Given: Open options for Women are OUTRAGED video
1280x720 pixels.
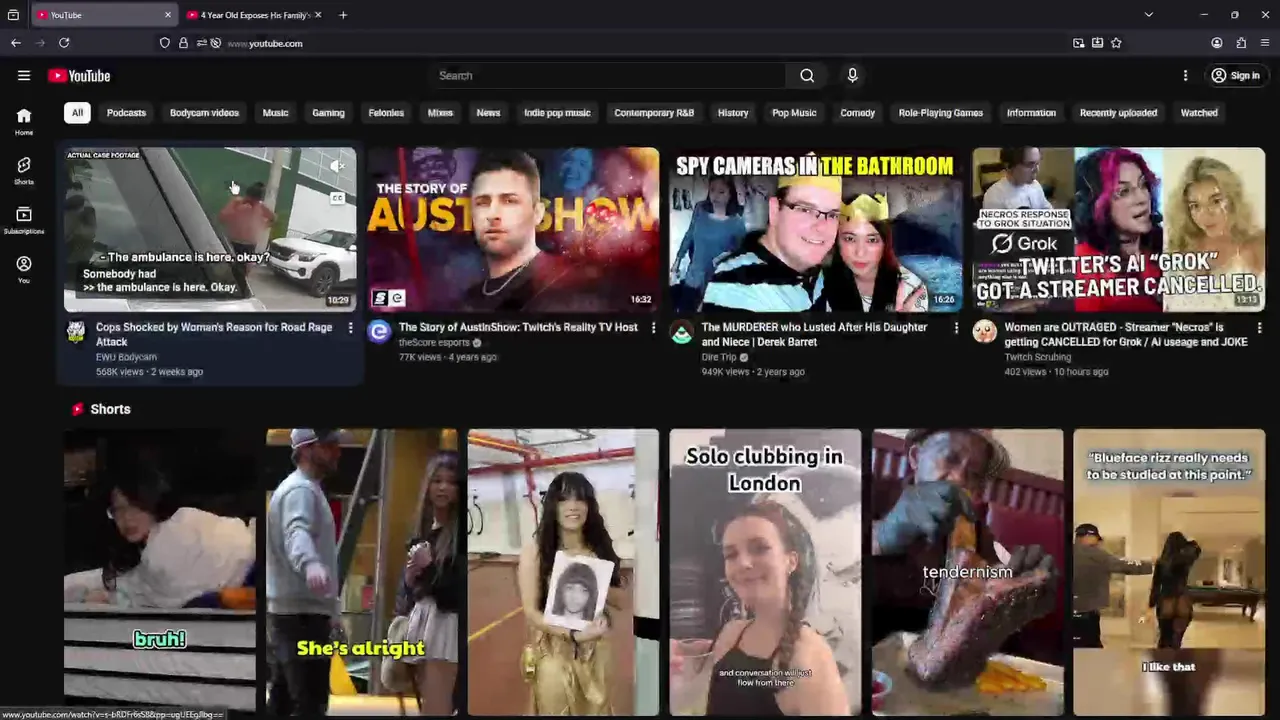Looking at the screenshot, I should [1259, 328].
